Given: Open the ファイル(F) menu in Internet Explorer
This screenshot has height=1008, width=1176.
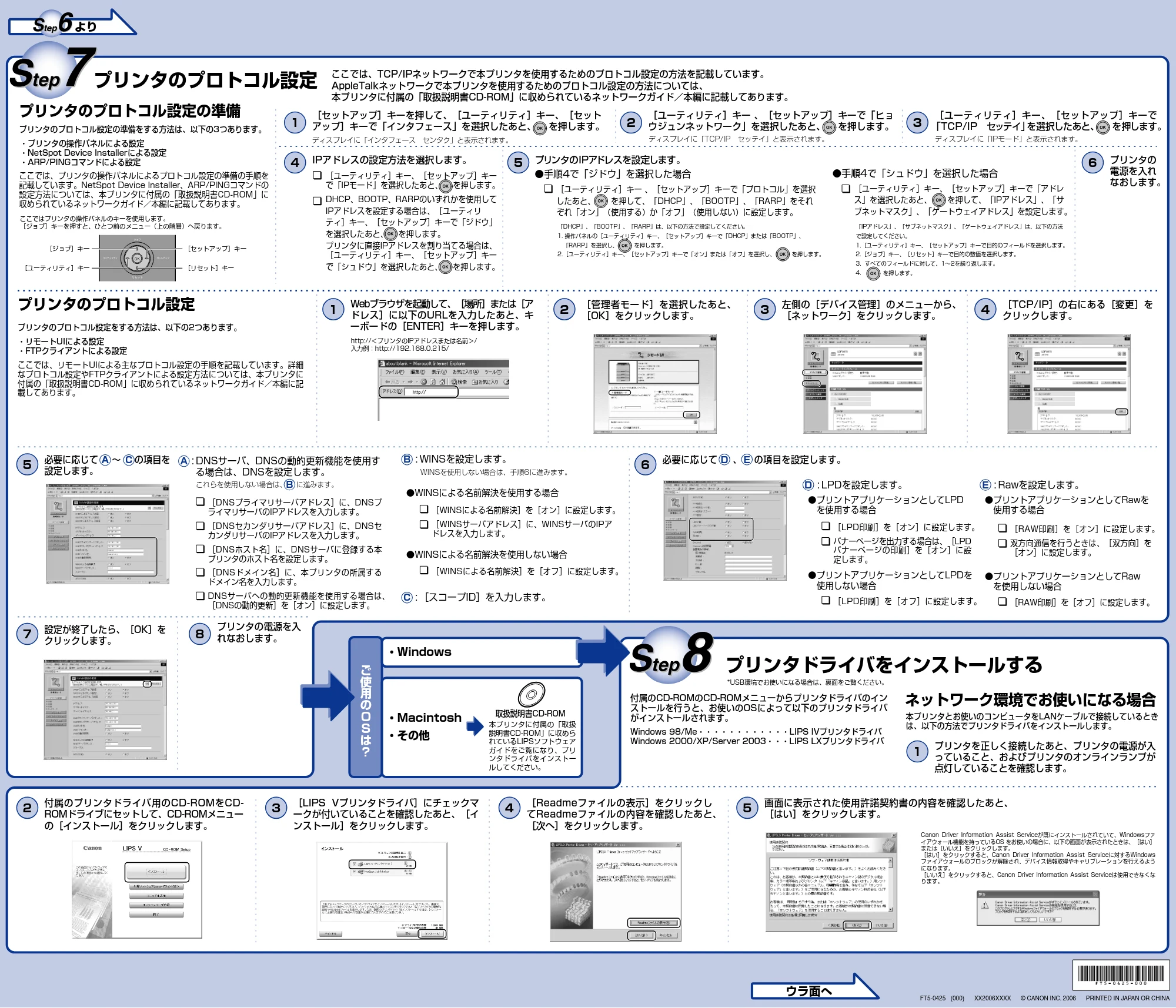Looking at the screenshot, I should pyautogui.click(x=395, y=372).
